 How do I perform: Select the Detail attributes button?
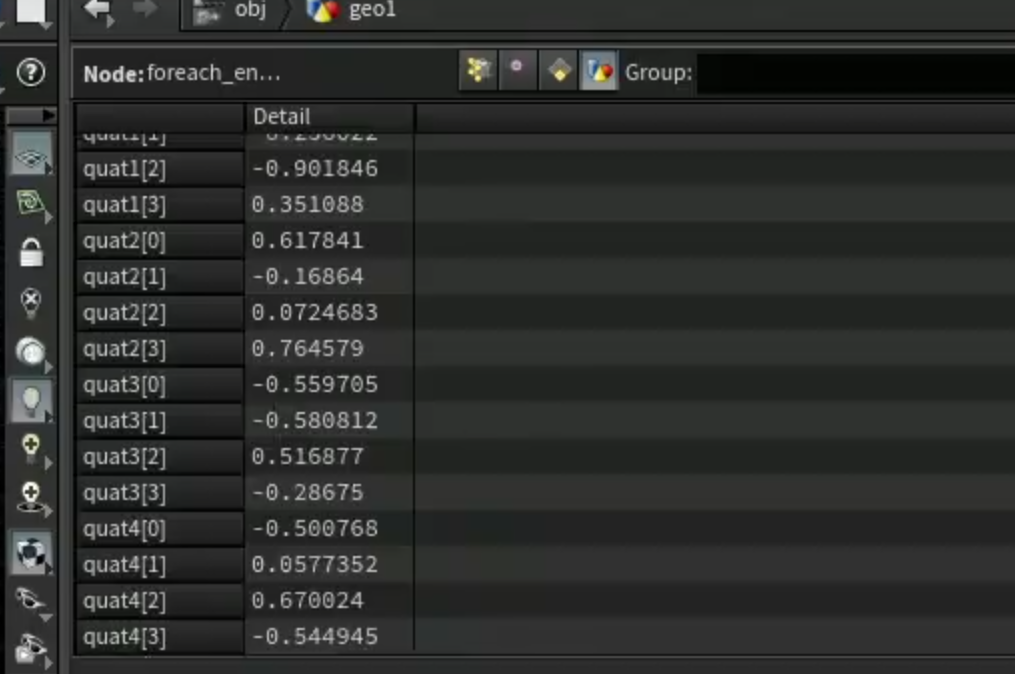(599, 71)
